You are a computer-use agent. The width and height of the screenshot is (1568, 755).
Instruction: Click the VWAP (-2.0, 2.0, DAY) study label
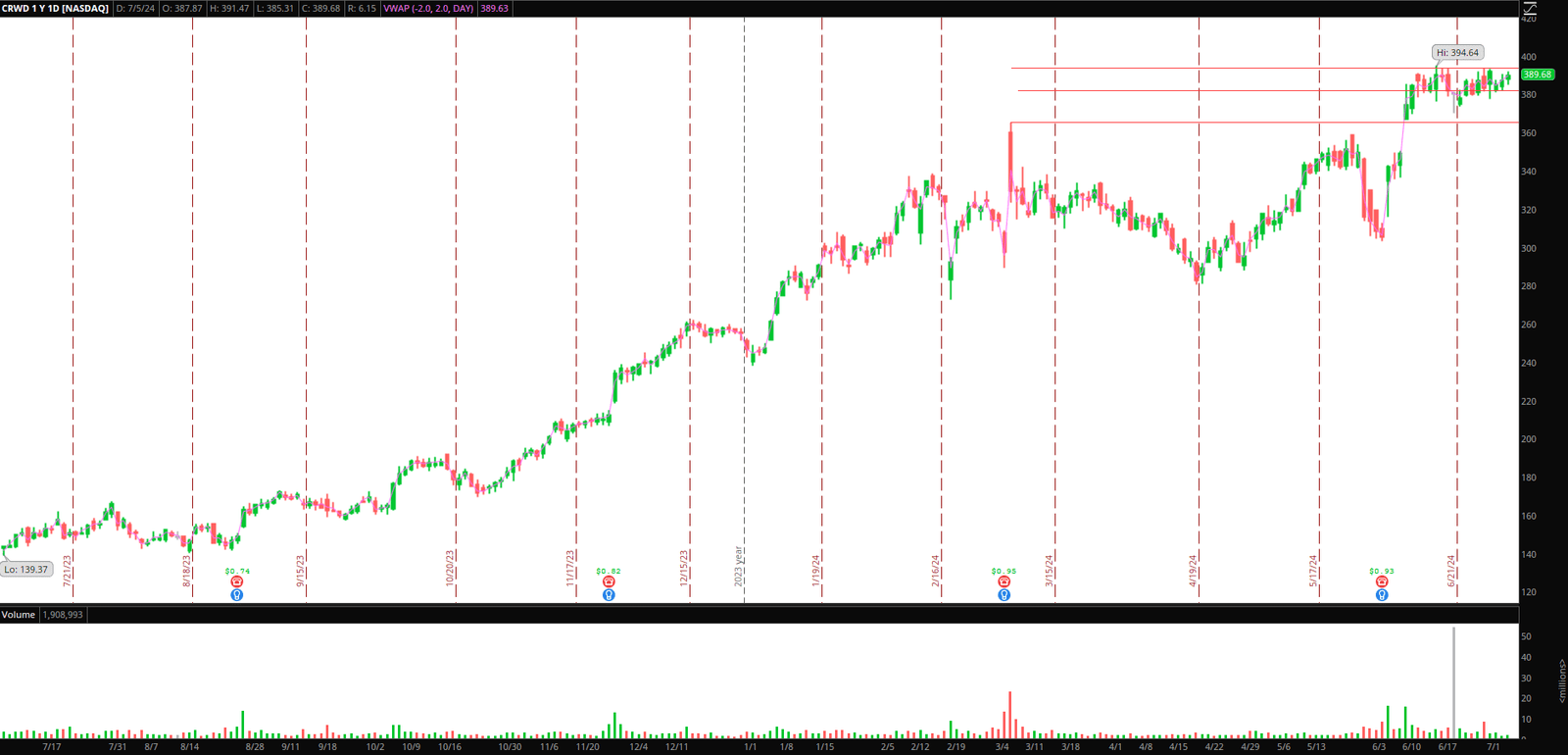[x=428, y=8]
